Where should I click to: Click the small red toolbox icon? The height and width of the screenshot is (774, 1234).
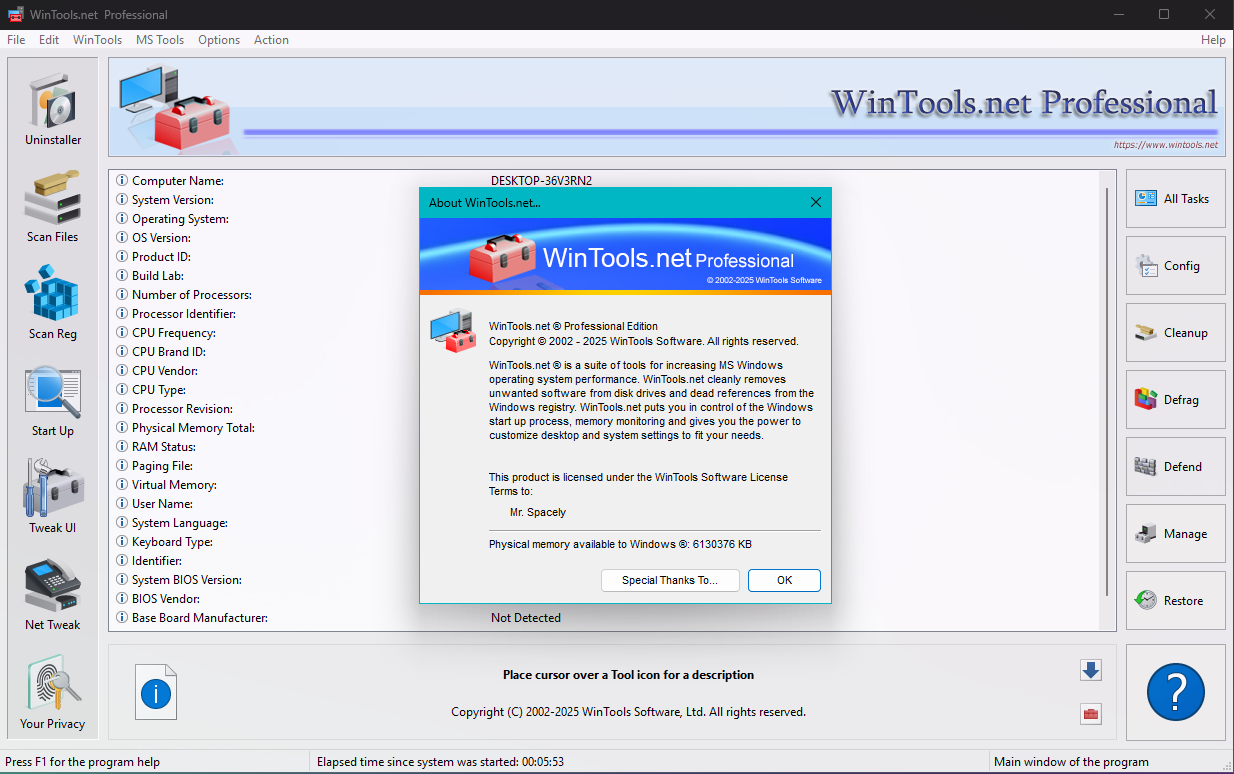[x=1091, y=714]
